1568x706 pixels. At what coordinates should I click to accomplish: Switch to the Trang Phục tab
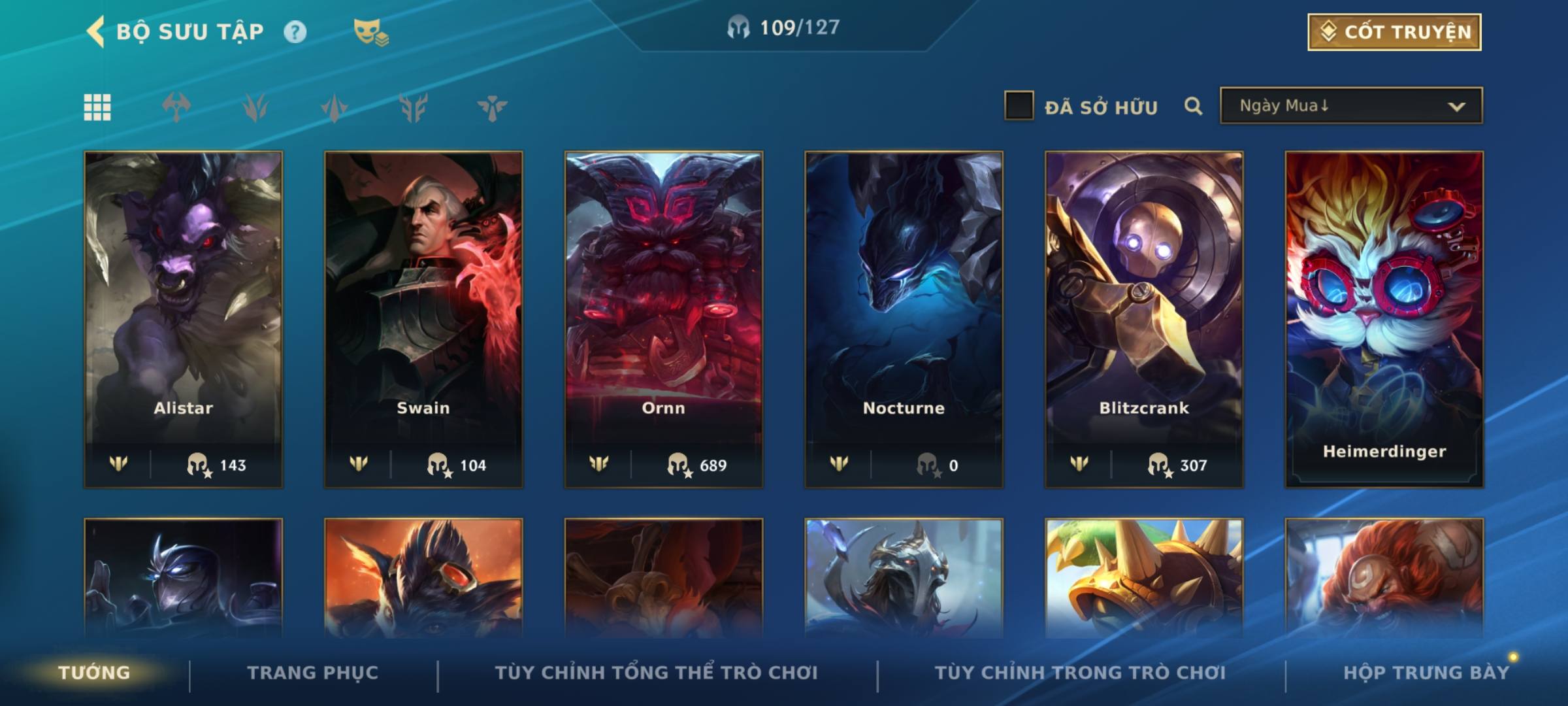[313, 673]
